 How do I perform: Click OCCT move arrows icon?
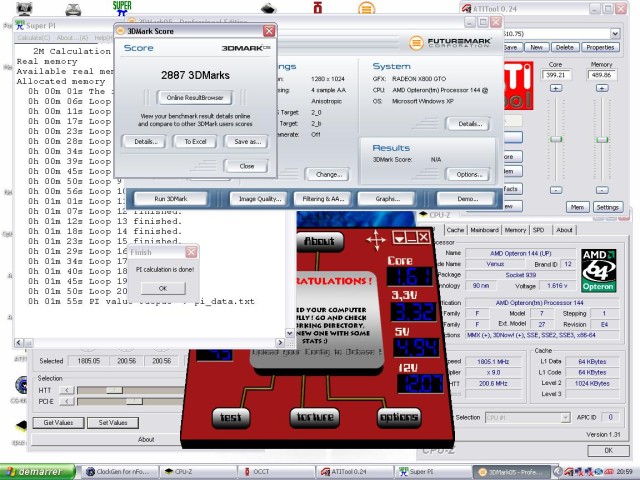point(376,240)
